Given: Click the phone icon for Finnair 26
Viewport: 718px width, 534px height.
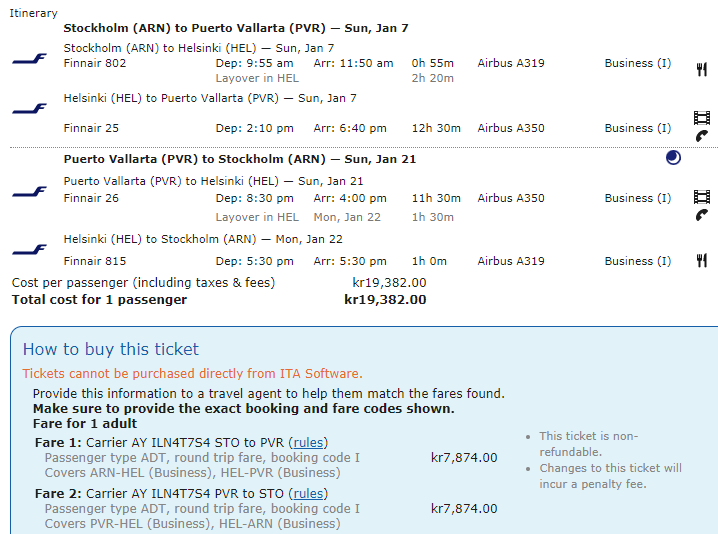Looking at the screenshot, I should (x=701, y=214).
